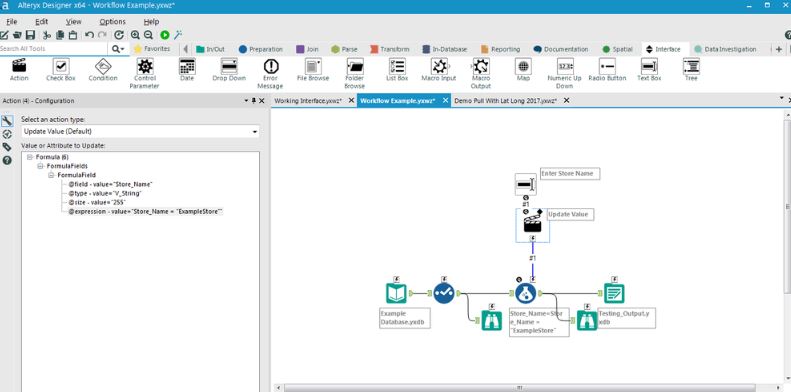
Task: Click the Select tool node on canvas
Action: 444,293
